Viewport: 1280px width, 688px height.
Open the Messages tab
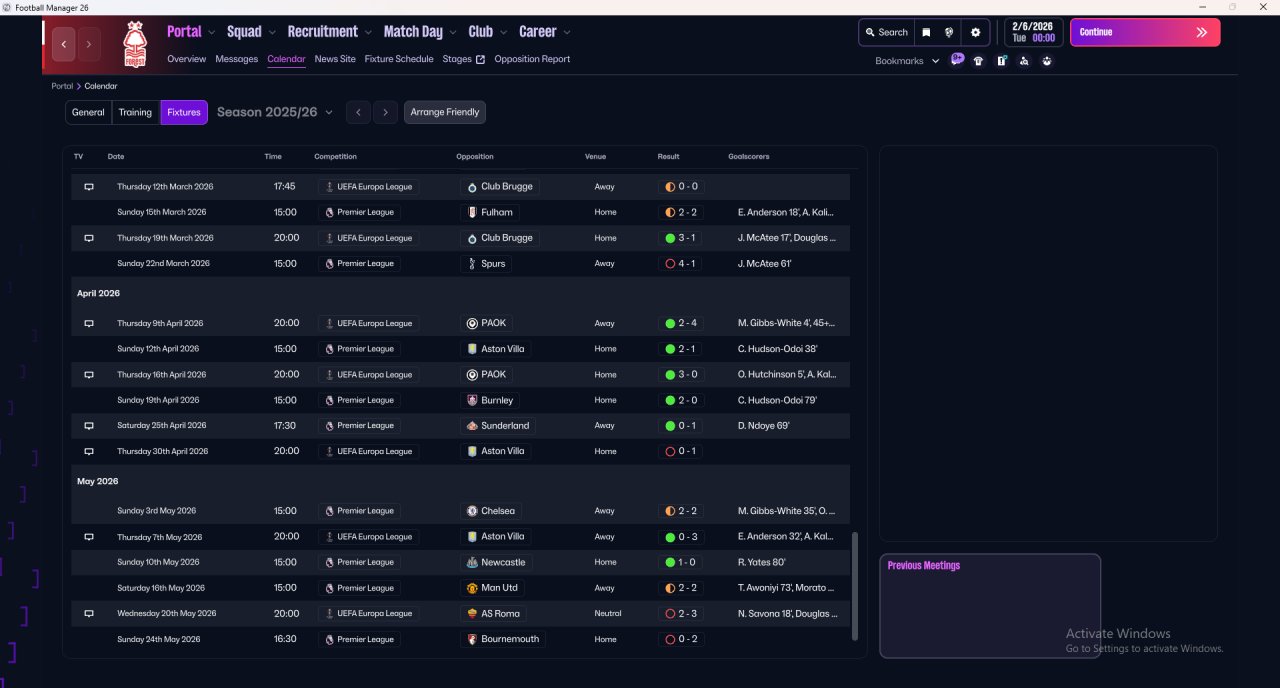click(x=236, y=59)
